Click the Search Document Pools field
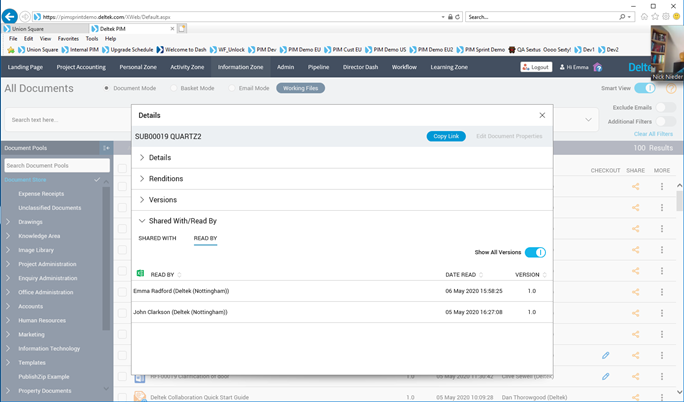Image resolution: width=684 pixels, height=402 pixels. (x=57, y=166)
